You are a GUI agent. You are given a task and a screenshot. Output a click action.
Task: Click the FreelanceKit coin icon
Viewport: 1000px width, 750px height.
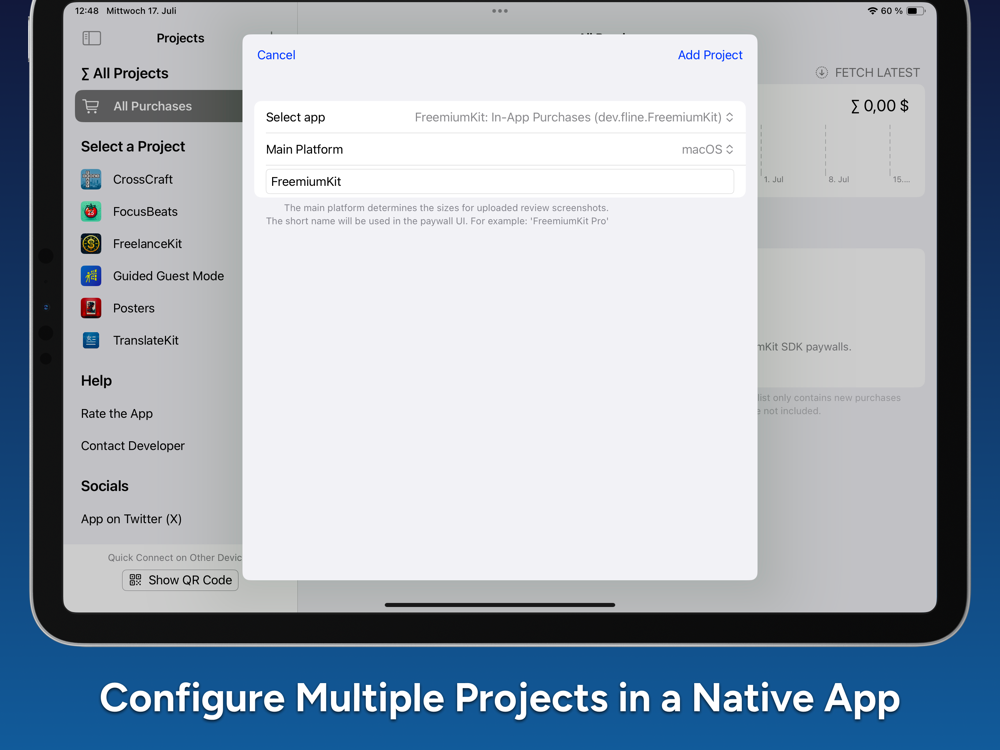click(x=91, y=244)
